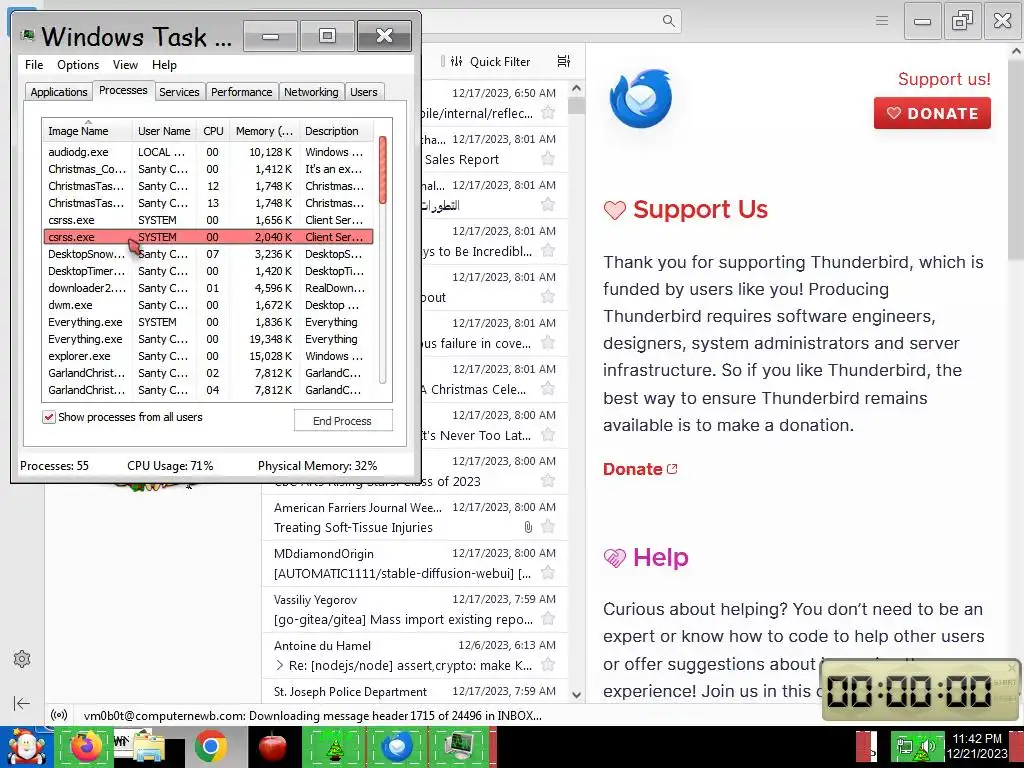Star the Sales Report message

(548, 159)
